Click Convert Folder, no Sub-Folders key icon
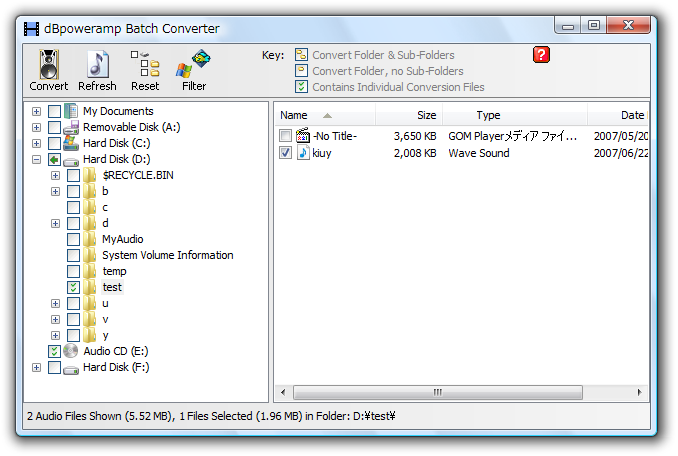The width and height of the screenshot is (678, 456). 301,70
